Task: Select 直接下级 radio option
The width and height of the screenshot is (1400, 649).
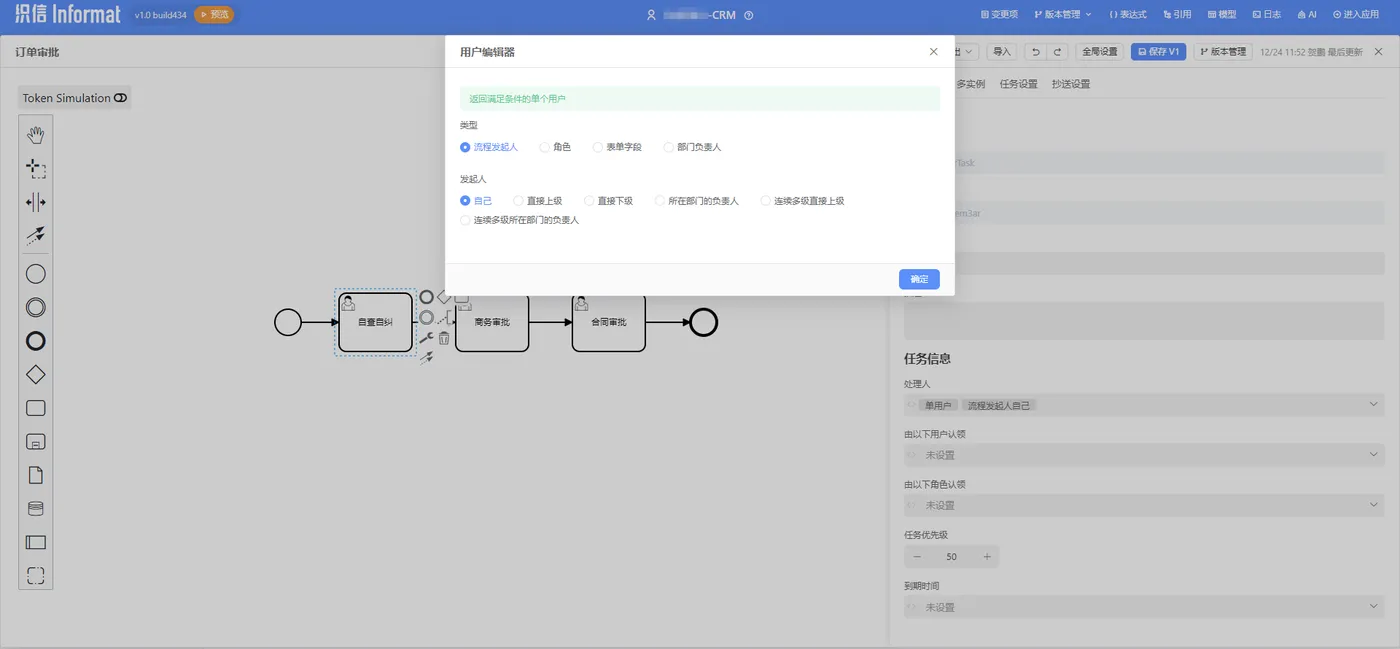Action: 609,201
